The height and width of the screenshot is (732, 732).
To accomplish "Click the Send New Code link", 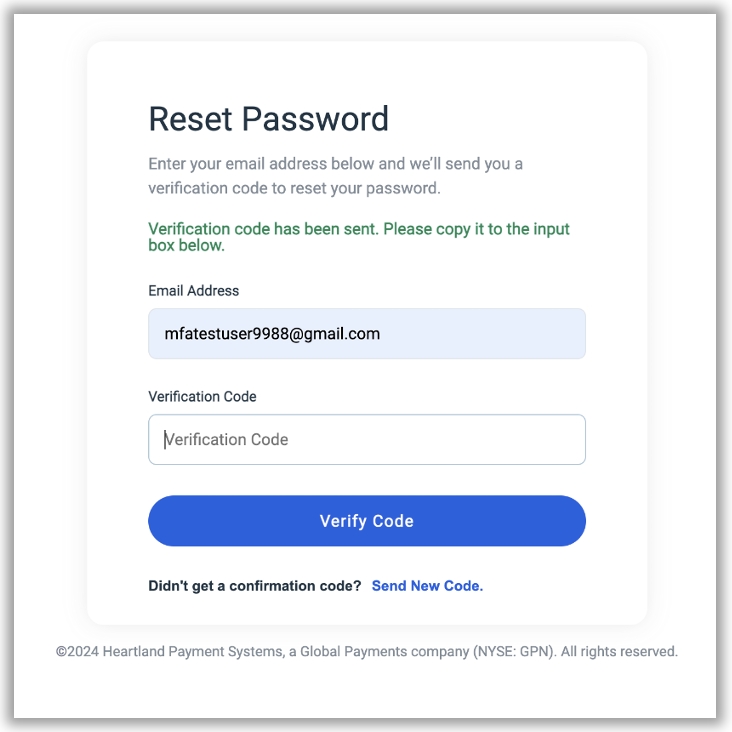I will pos(427,586).
